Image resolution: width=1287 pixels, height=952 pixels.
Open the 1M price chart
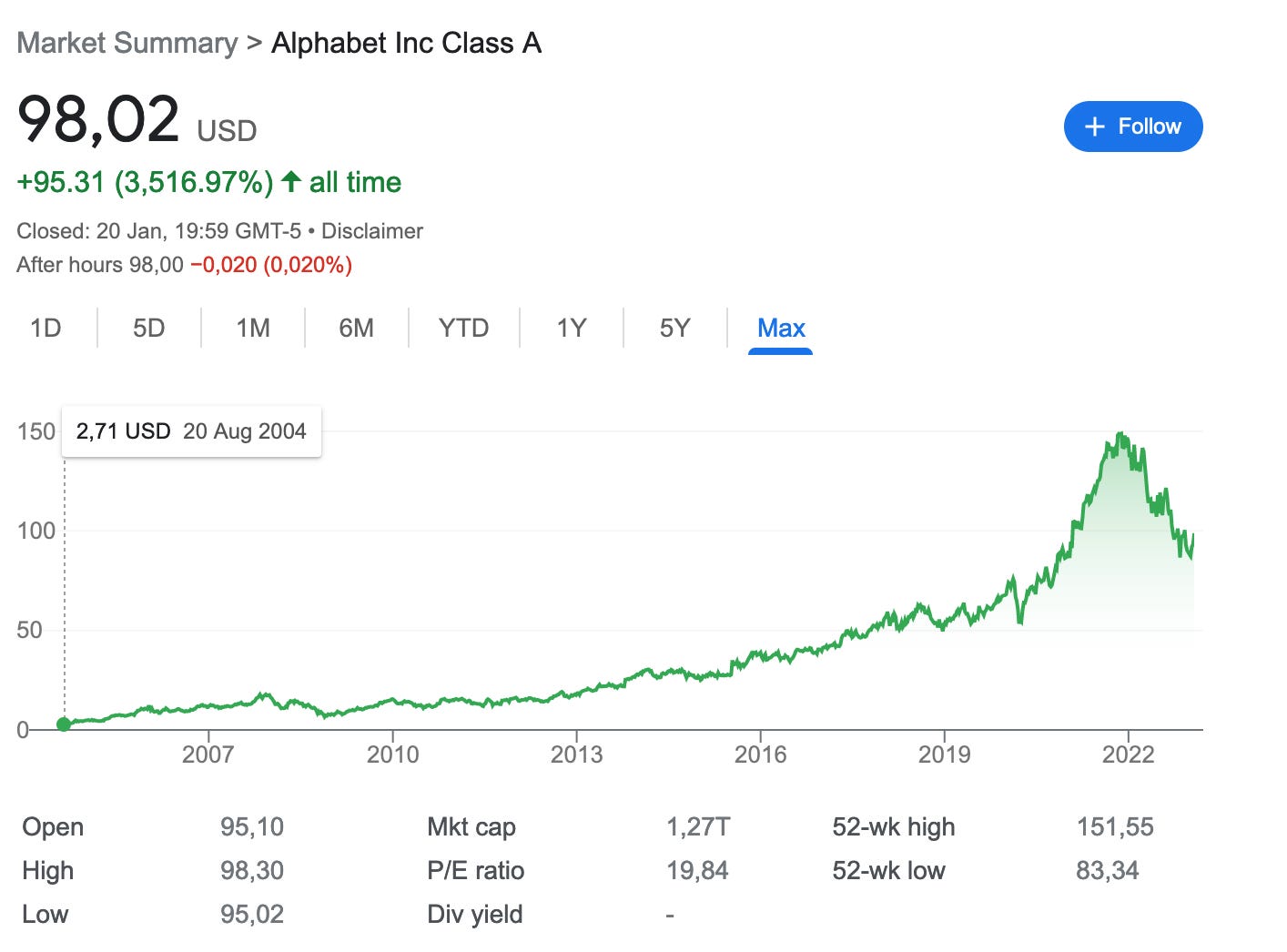click(252, 329)
